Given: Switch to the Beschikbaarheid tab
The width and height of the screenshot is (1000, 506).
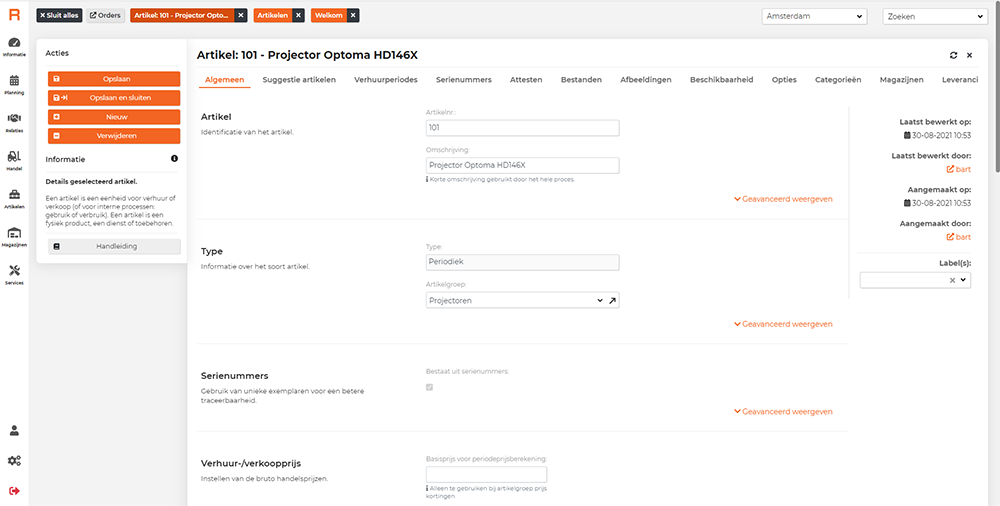Looking at the screenshot, I should (721, 80).
